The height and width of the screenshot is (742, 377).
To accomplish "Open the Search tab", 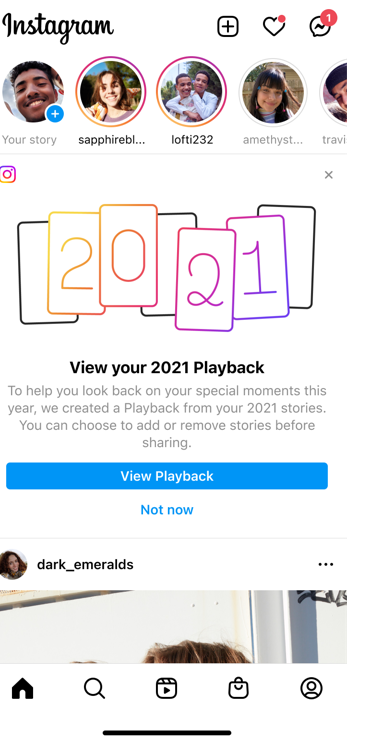I will pyautogui.click(x=95, y=689).
